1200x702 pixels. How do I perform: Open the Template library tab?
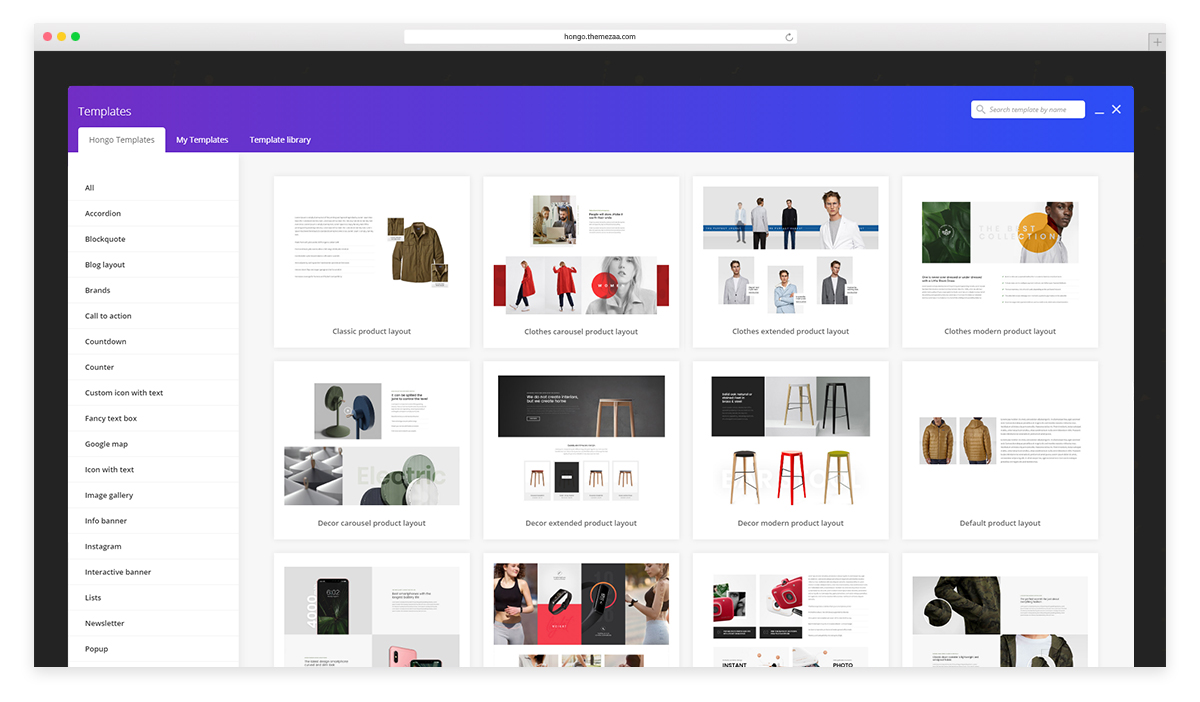coord(280,140)
